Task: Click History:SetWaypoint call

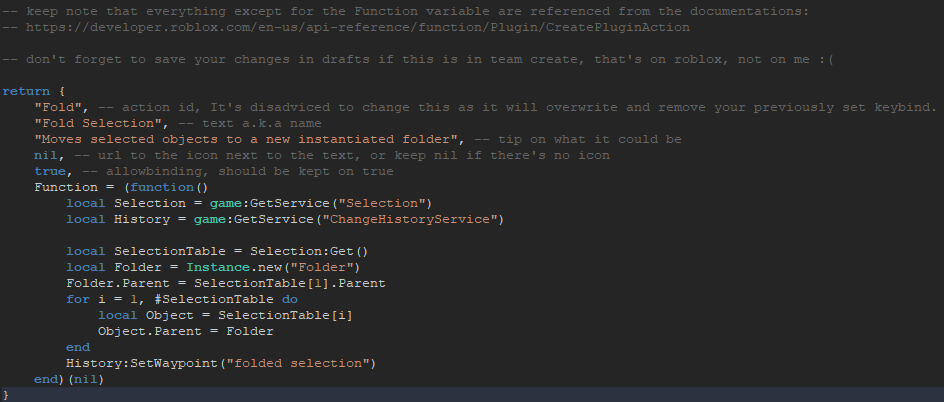Action: 221,363
